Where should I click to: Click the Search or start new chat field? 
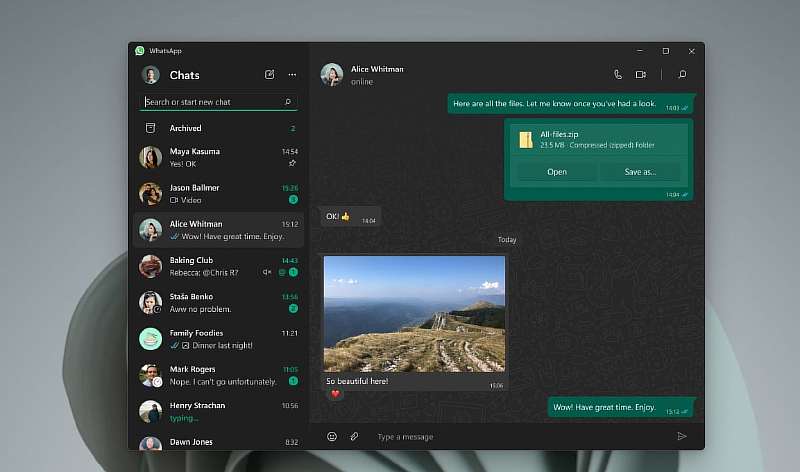[210, 102]
